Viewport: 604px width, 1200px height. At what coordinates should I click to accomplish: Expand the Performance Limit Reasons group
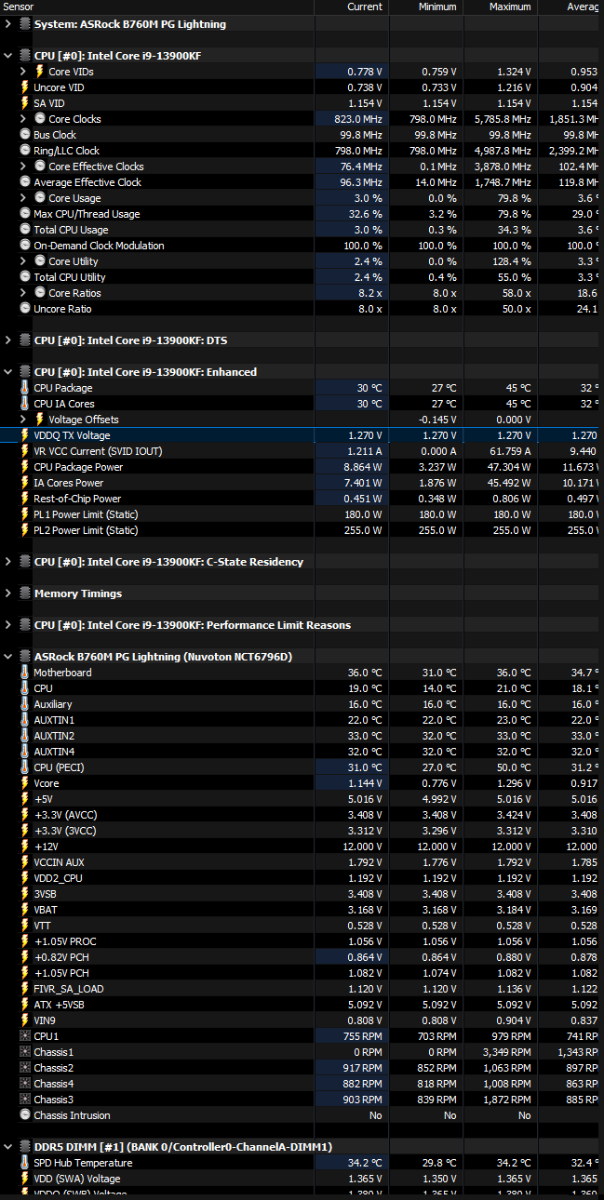[x=9, y=625]
